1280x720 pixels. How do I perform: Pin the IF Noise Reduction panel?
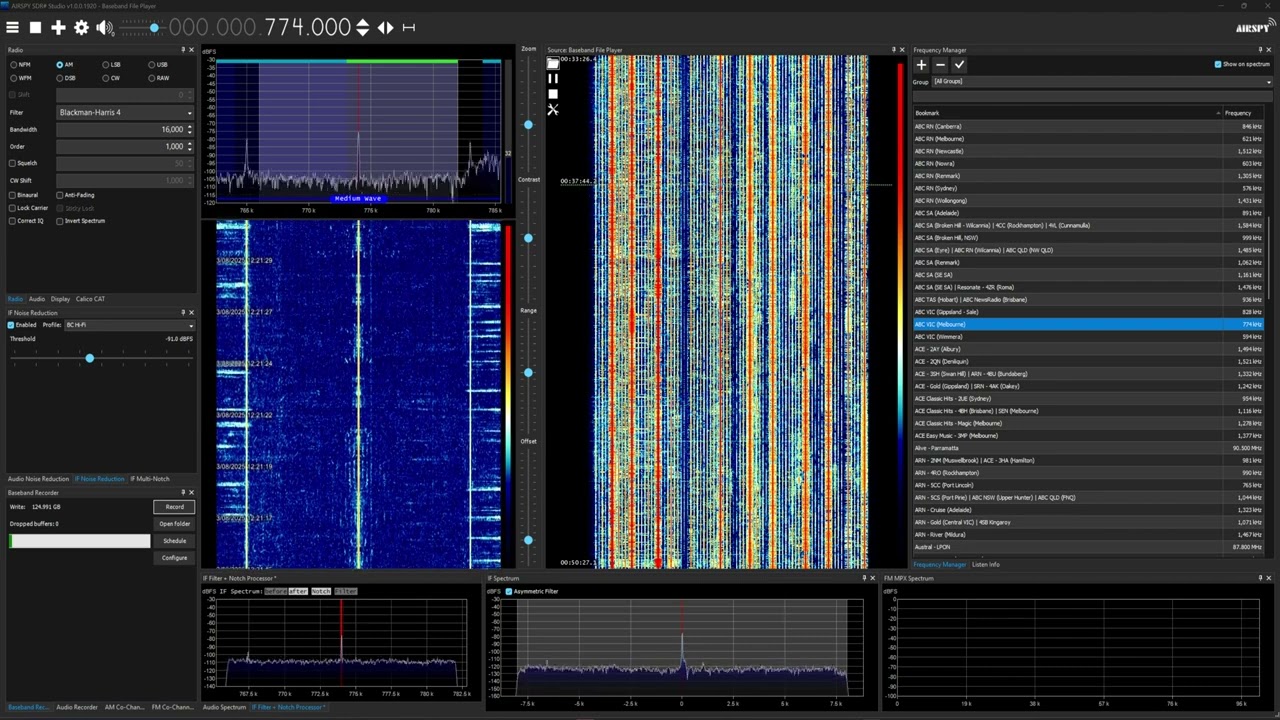[183, 313]
